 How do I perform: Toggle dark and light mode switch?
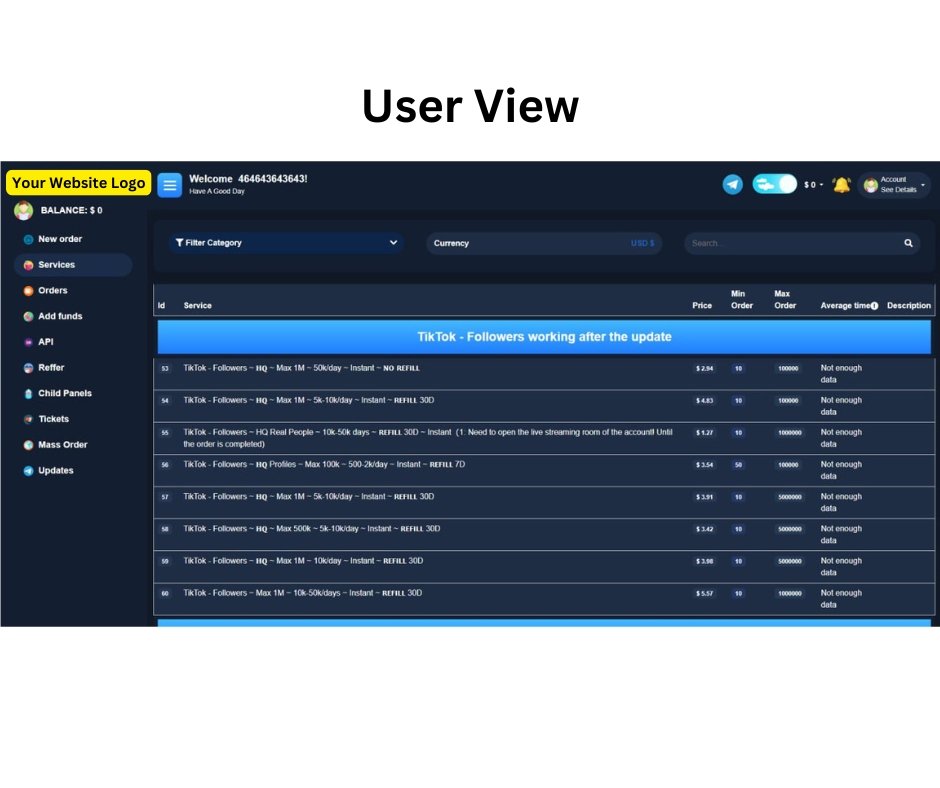click(774, 184)
